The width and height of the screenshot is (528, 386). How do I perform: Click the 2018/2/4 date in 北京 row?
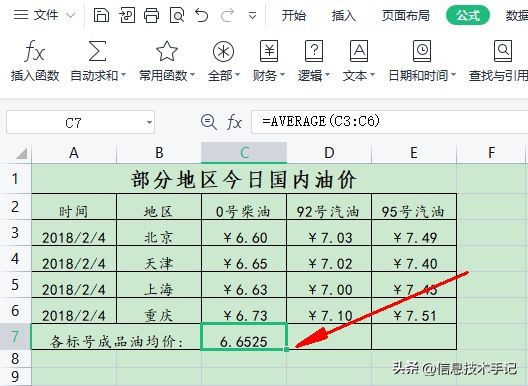pyautogui.click(x=74, y=233)
